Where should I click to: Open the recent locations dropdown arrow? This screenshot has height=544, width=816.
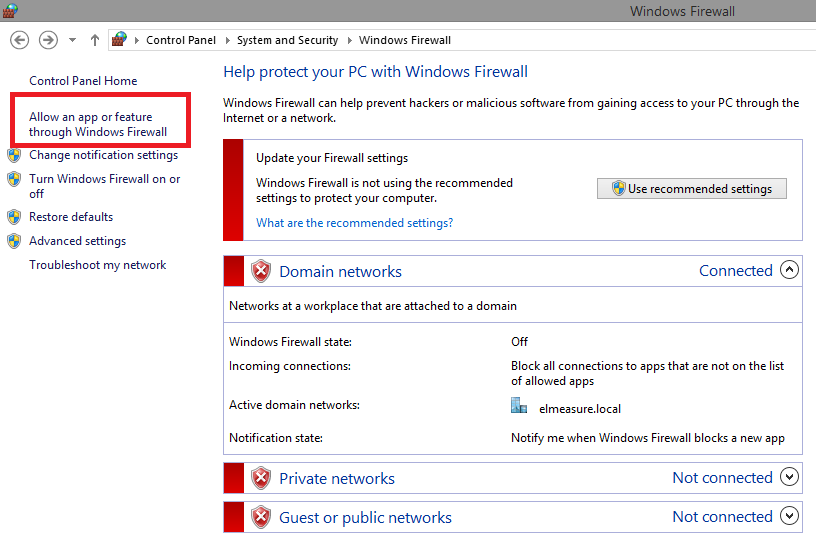[x=72, y=40]
